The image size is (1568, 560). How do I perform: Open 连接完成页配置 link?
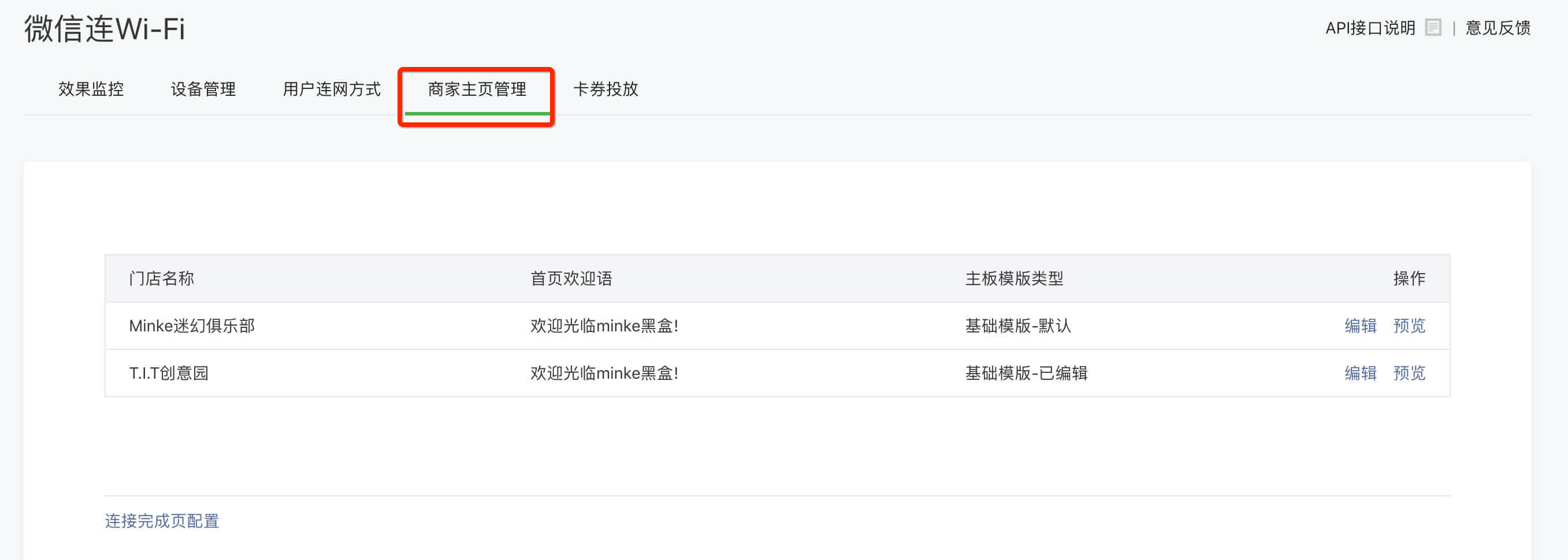(x=162, y=521)
